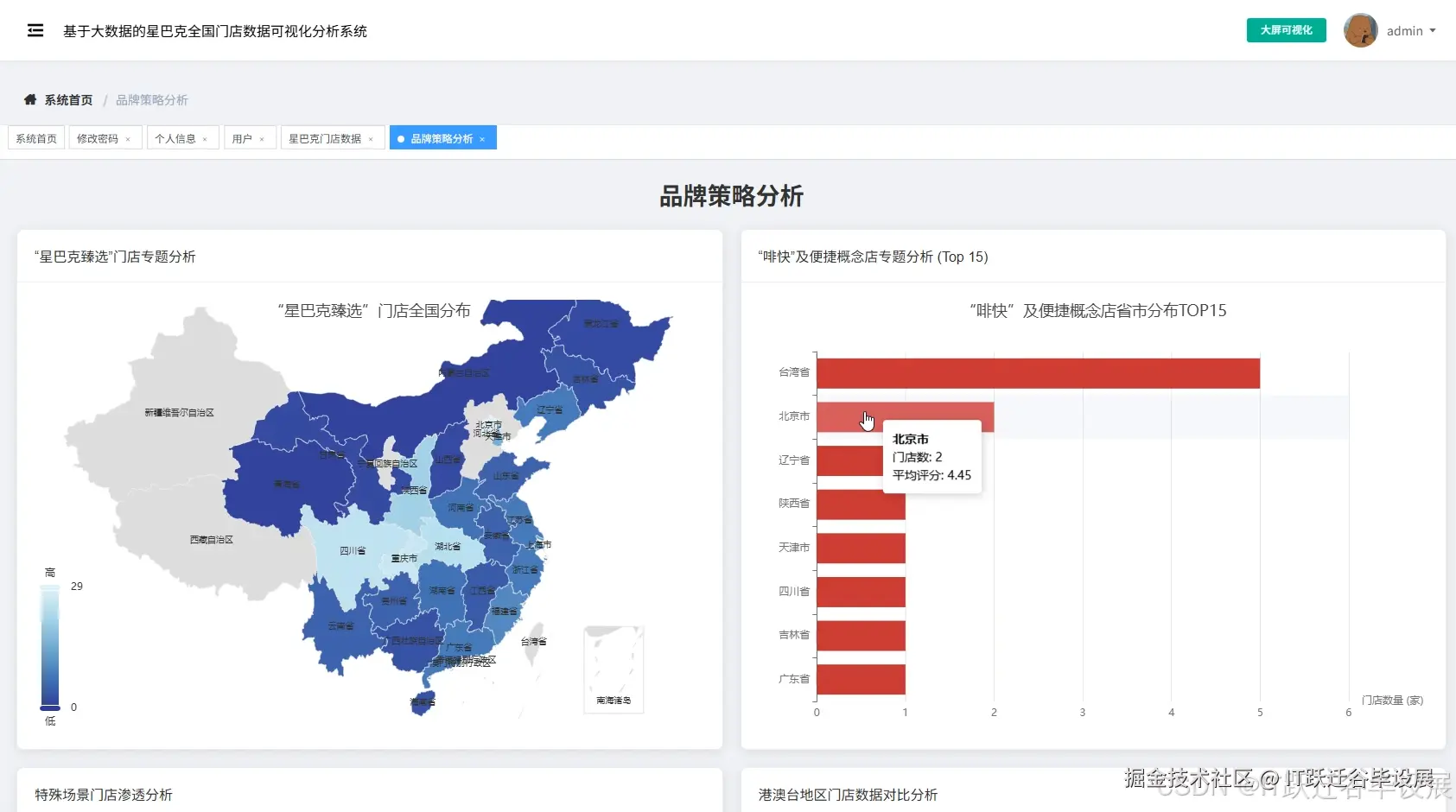Click the blue dot on 品牌策略分析 tab
The height and width of the screenshot is (812, 1456).
point(400,138)
